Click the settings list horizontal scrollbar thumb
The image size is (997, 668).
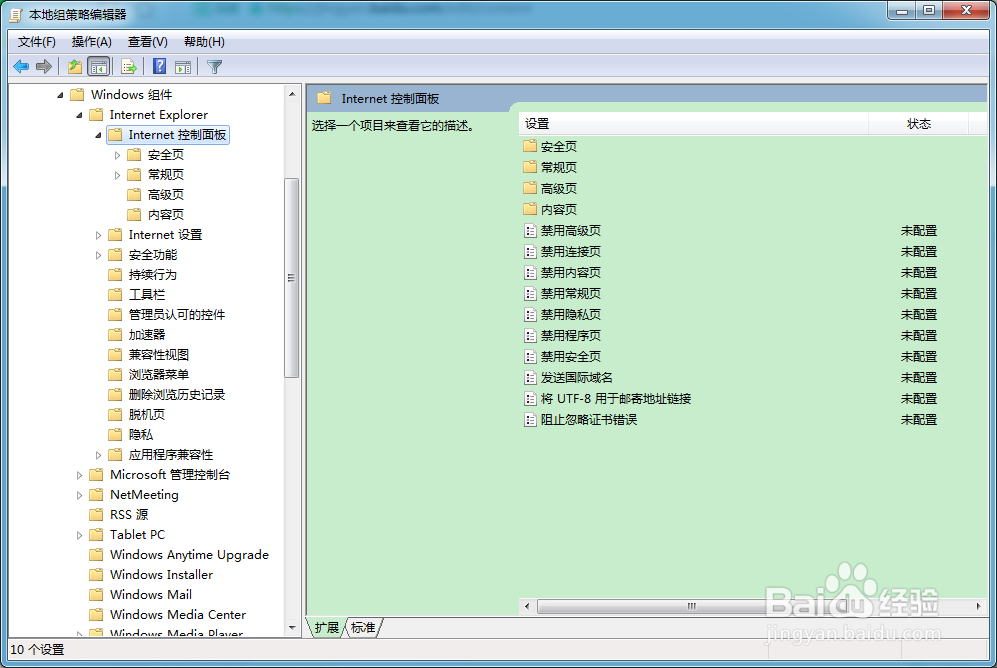(x=691, y=606)
